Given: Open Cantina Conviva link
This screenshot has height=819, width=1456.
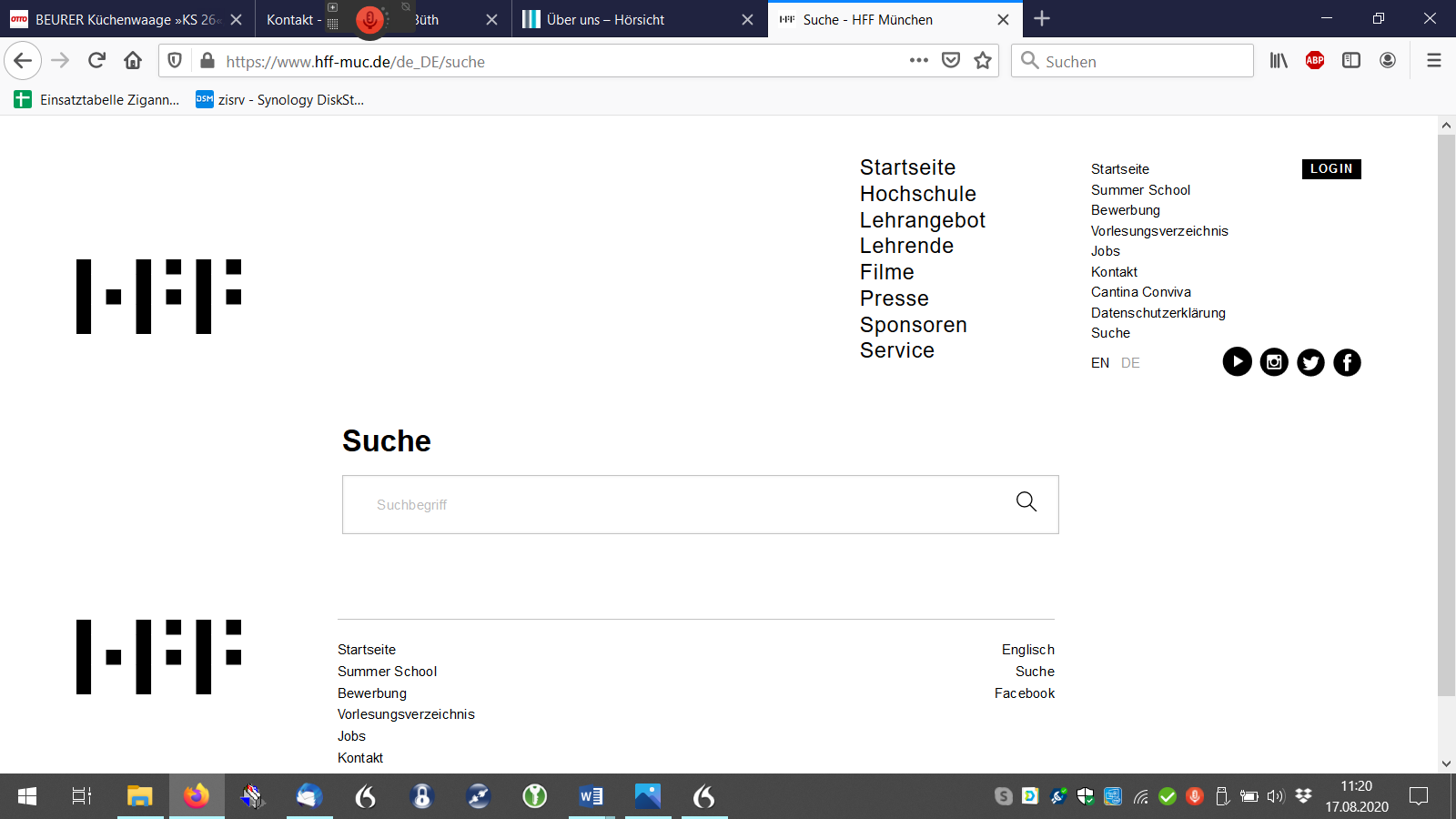Looking at the screenshot, I should click(1140, 292).
